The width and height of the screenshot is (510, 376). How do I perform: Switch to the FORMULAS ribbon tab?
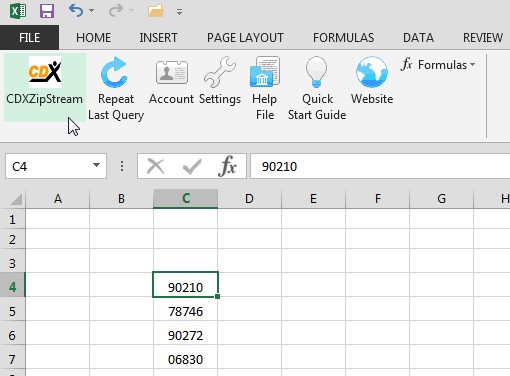(343, 38)
